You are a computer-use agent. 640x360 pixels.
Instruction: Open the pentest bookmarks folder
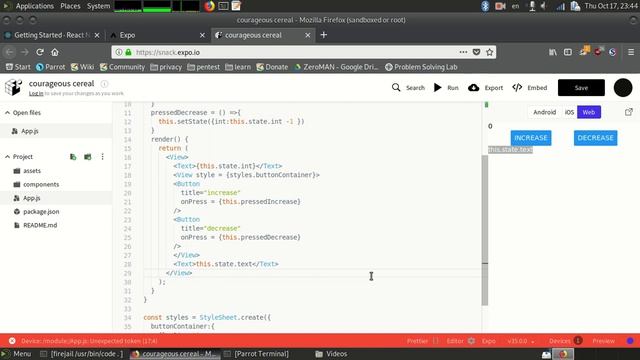coord(203,67)
